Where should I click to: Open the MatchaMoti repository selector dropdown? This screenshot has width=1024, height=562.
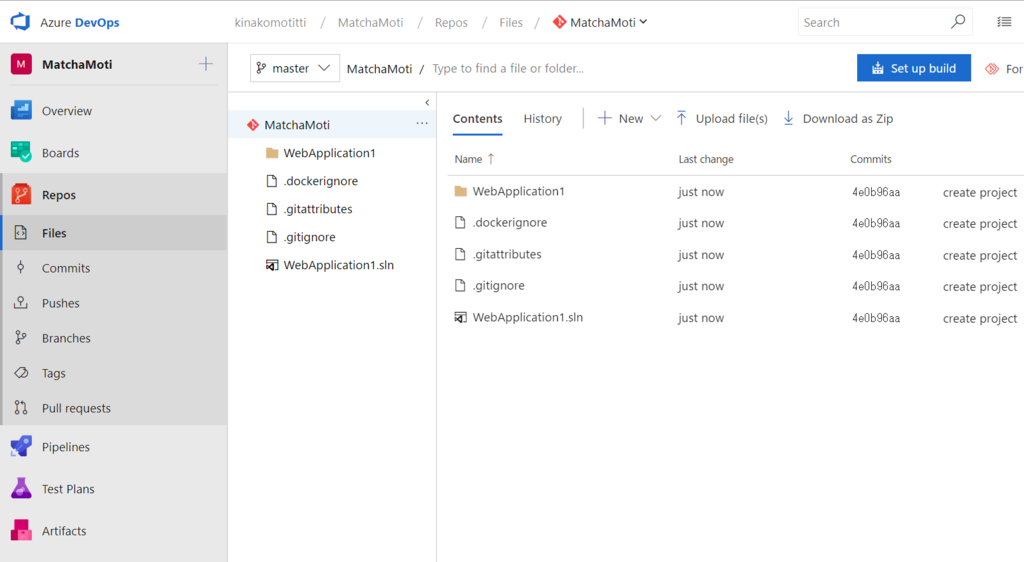click(x=600, y=22)
